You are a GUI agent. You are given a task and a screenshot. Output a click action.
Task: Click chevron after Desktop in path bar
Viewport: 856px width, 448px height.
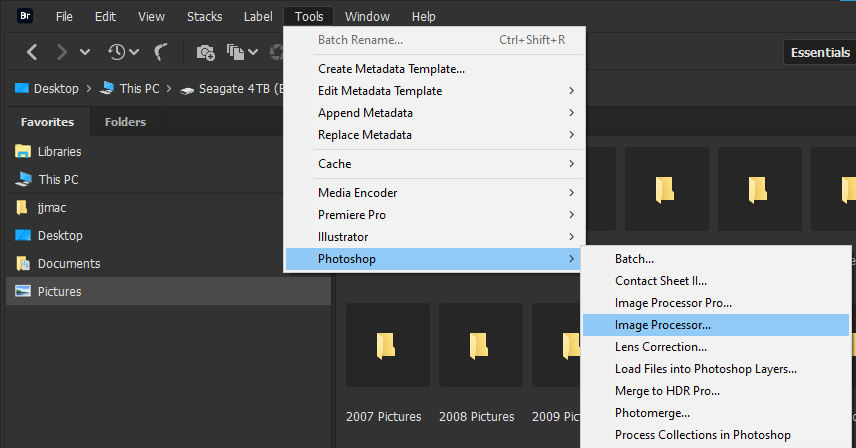coord(89,89)
